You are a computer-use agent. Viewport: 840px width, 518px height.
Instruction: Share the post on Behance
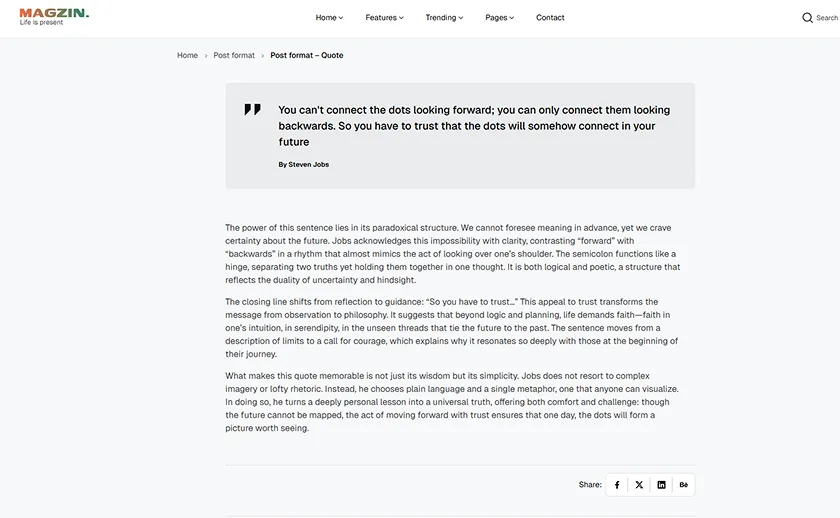click(x=684, y=485)
